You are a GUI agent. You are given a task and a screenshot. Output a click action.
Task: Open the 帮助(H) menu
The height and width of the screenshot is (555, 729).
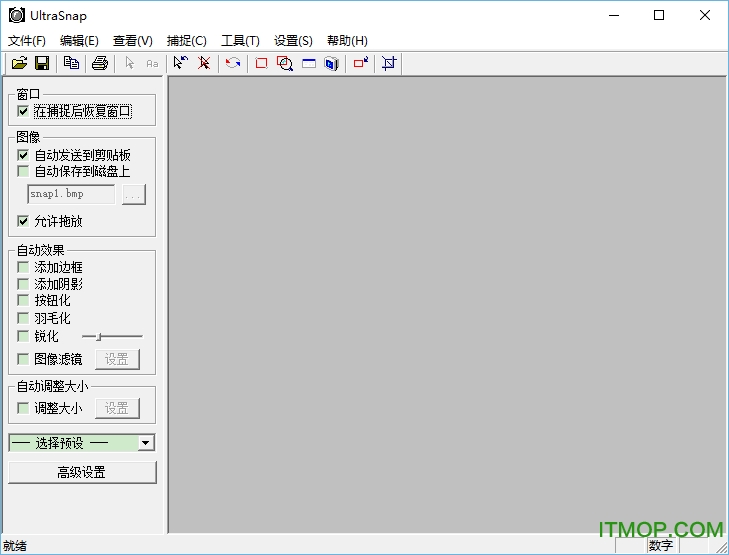(x=347, y=41)
